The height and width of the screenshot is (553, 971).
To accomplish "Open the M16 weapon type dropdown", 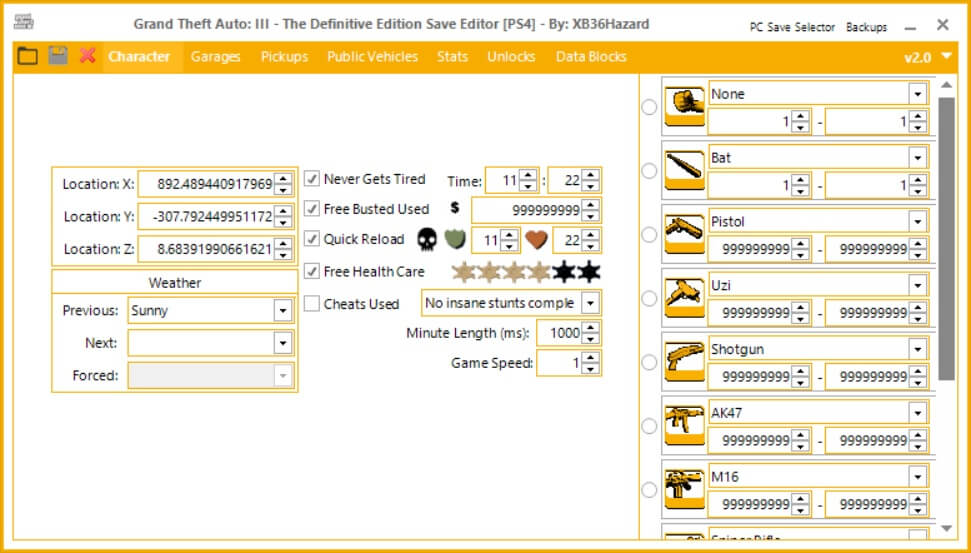I will 918,477.
